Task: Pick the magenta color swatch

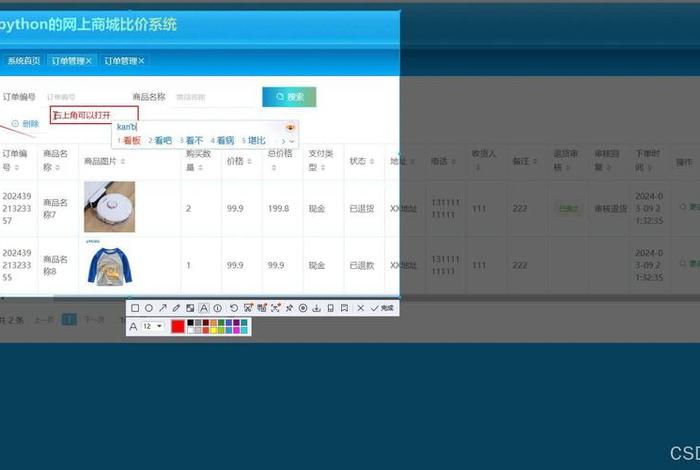Action: coord(236,330)
